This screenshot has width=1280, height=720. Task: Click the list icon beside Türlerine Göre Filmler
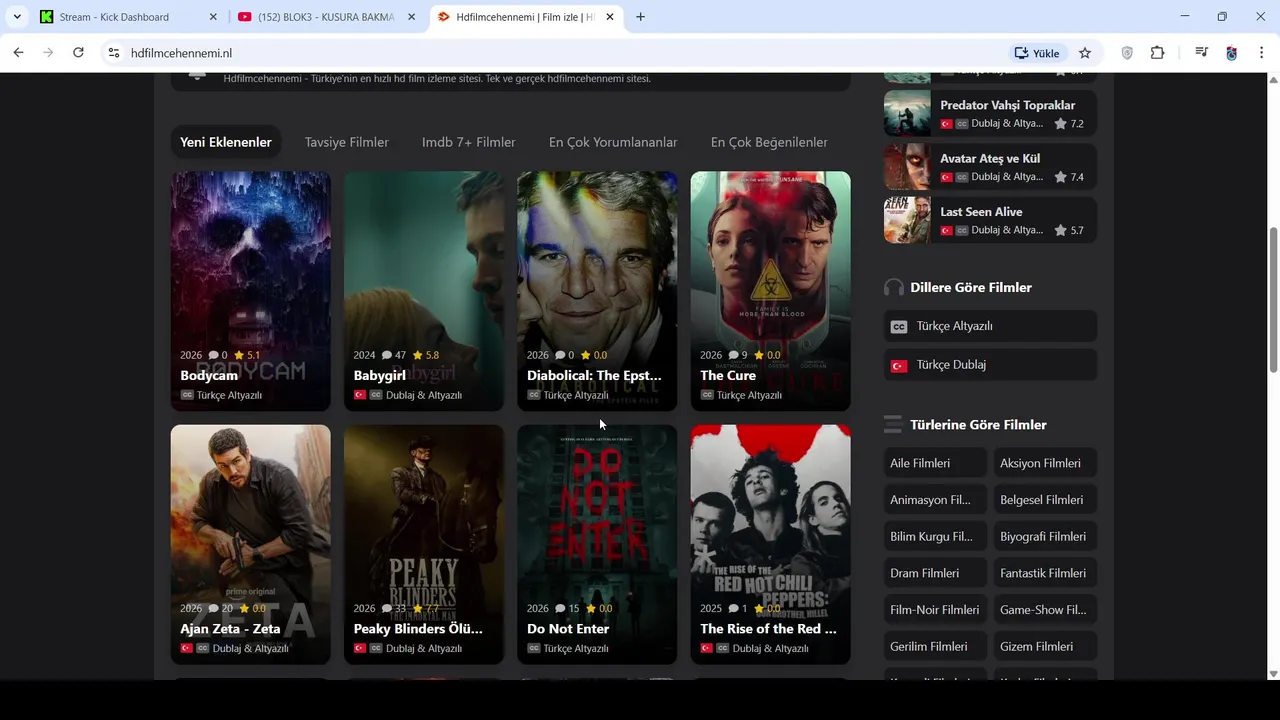(893, 425)
